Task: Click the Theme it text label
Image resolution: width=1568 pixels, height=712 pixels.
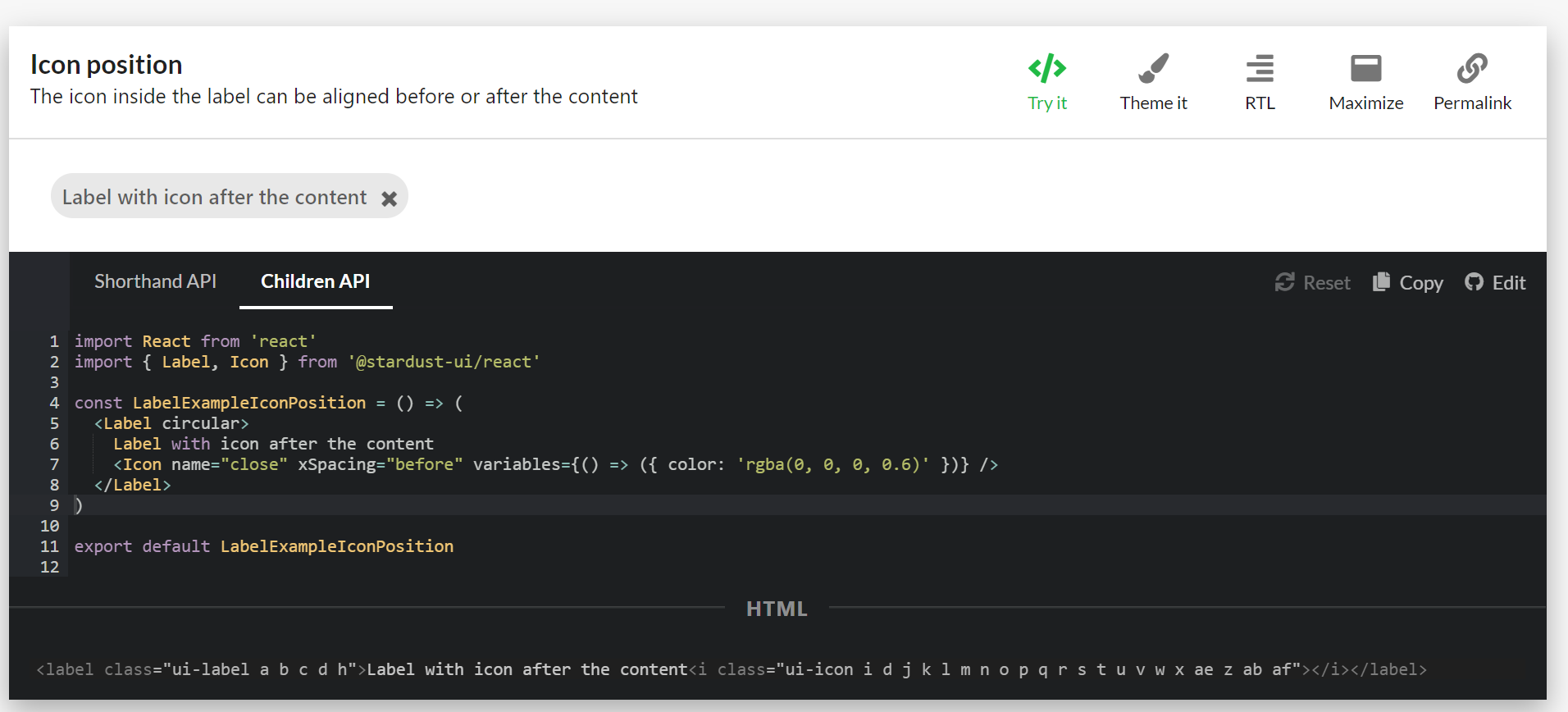Action: tap(1153, 103)
